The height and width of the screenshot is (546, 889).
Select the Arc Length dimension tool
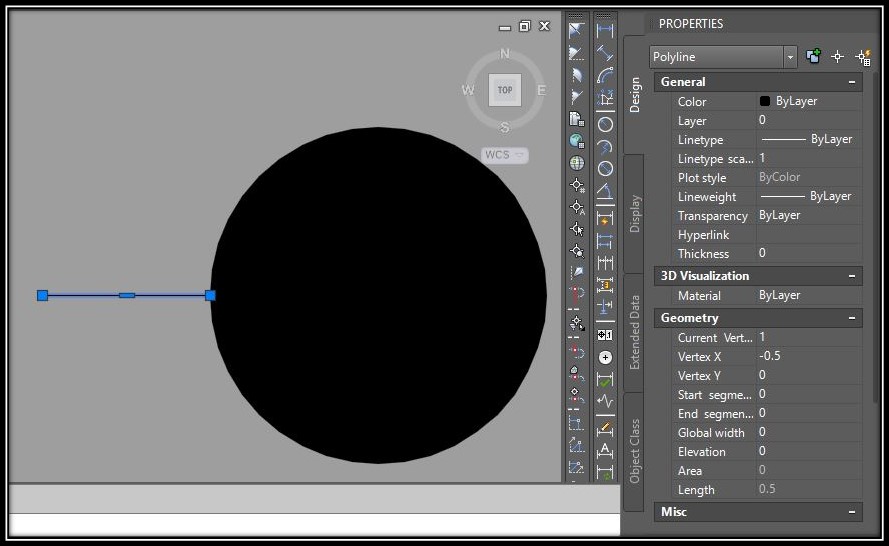(605, 75)
